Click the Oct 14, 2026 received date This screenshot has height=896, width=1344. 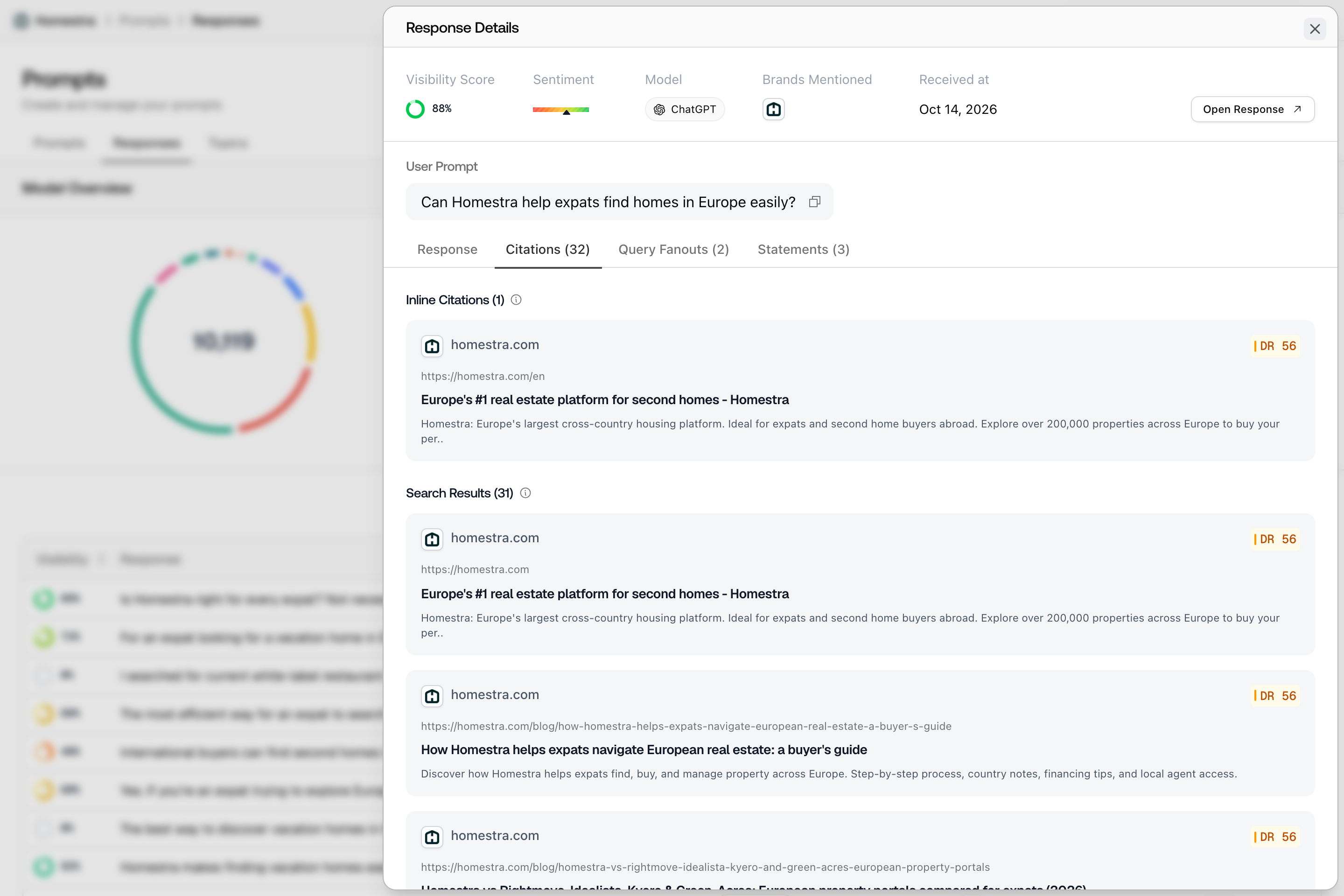coord(958,109)
